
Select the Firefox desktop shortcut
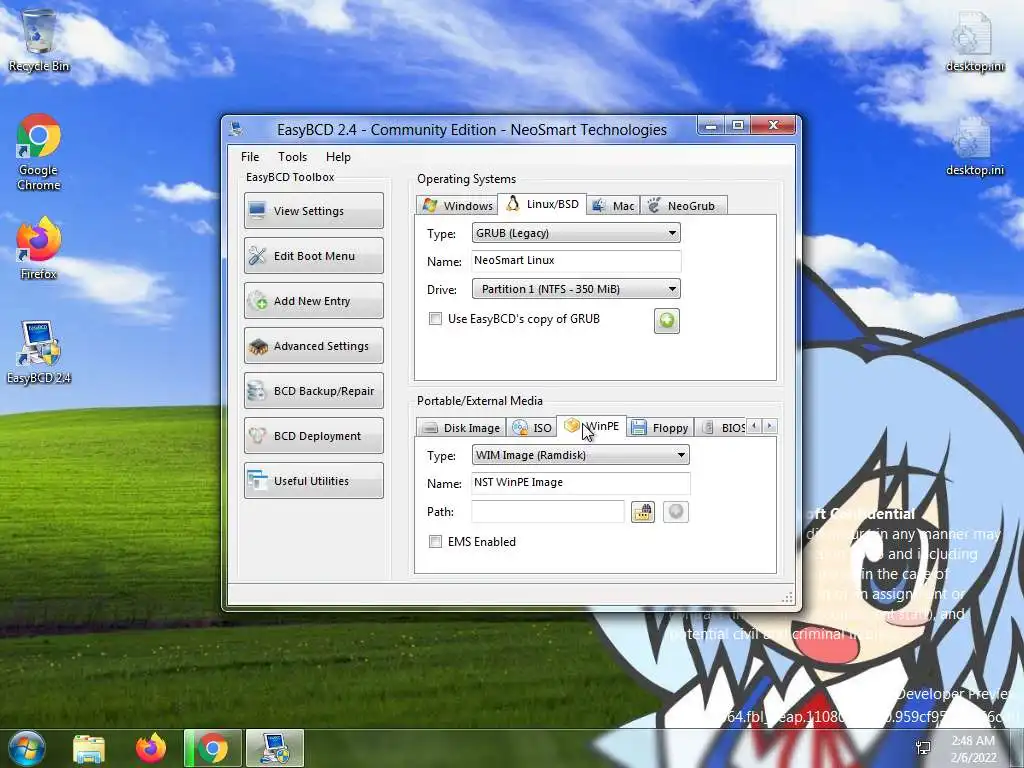(x=39, y=249)
